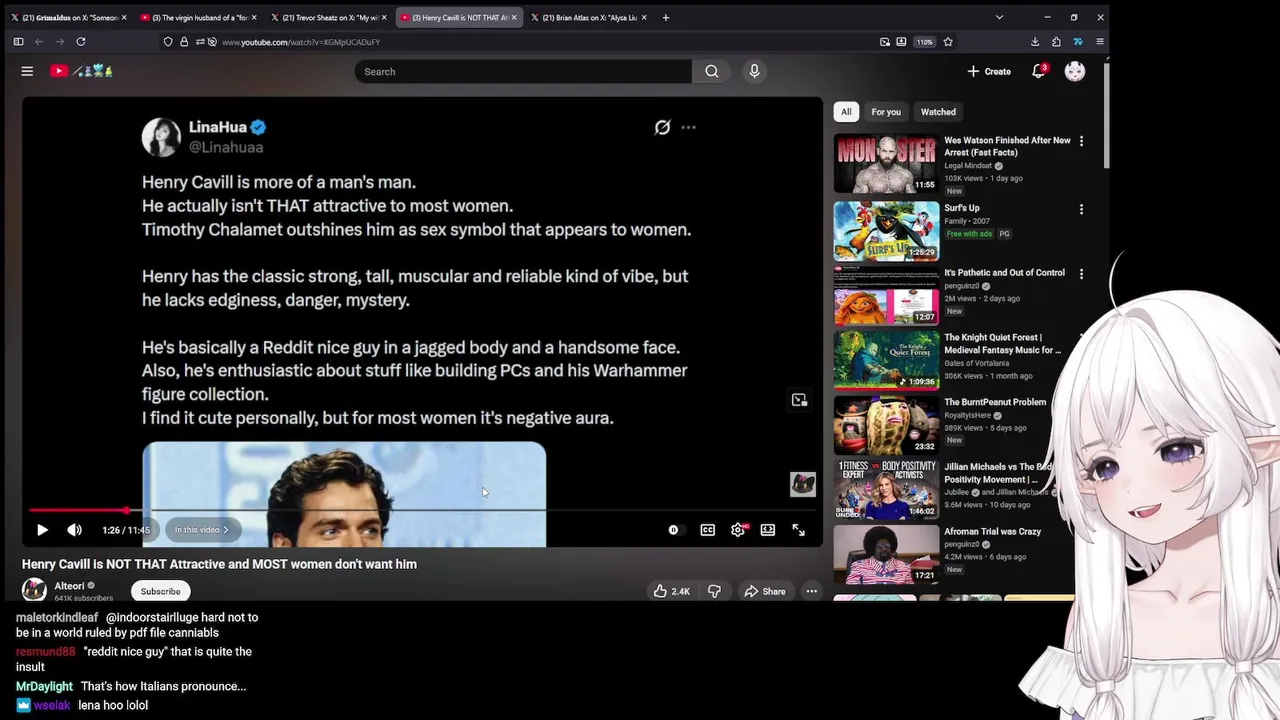
Task: Switch to theater mode
Action: point(768,530)
